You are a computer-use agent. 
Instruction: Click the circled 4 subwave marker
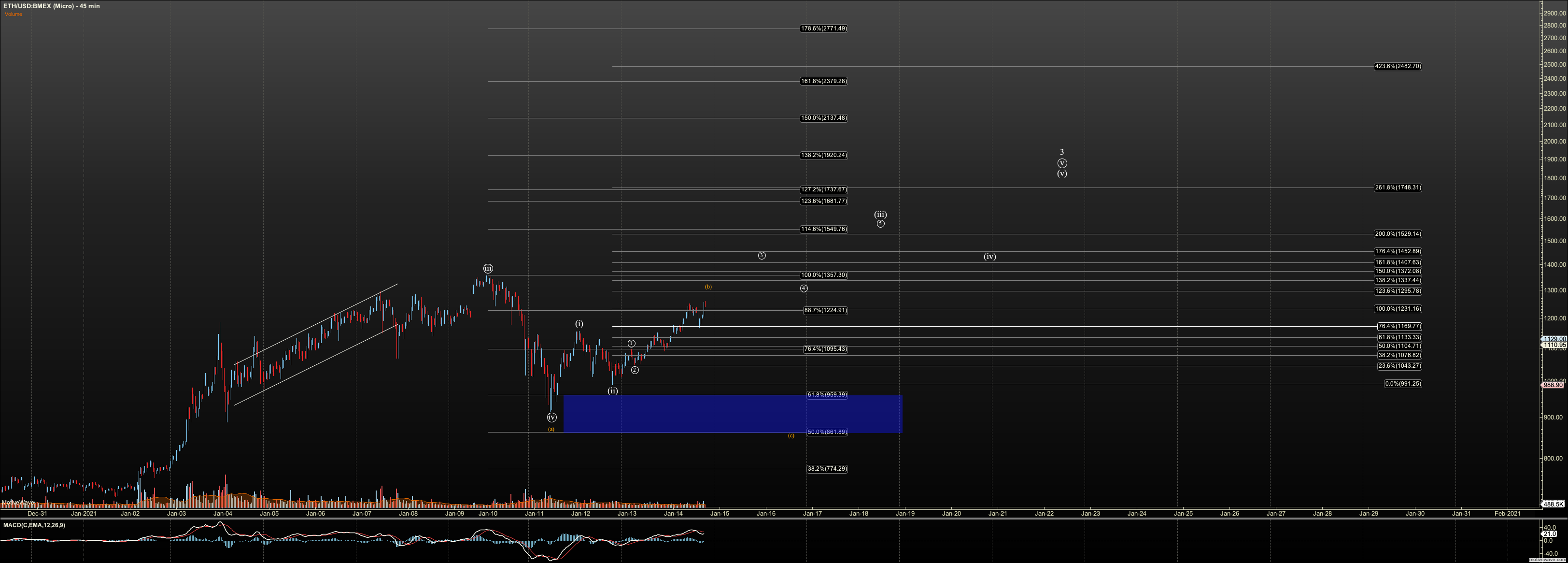(x=804, y=288)
